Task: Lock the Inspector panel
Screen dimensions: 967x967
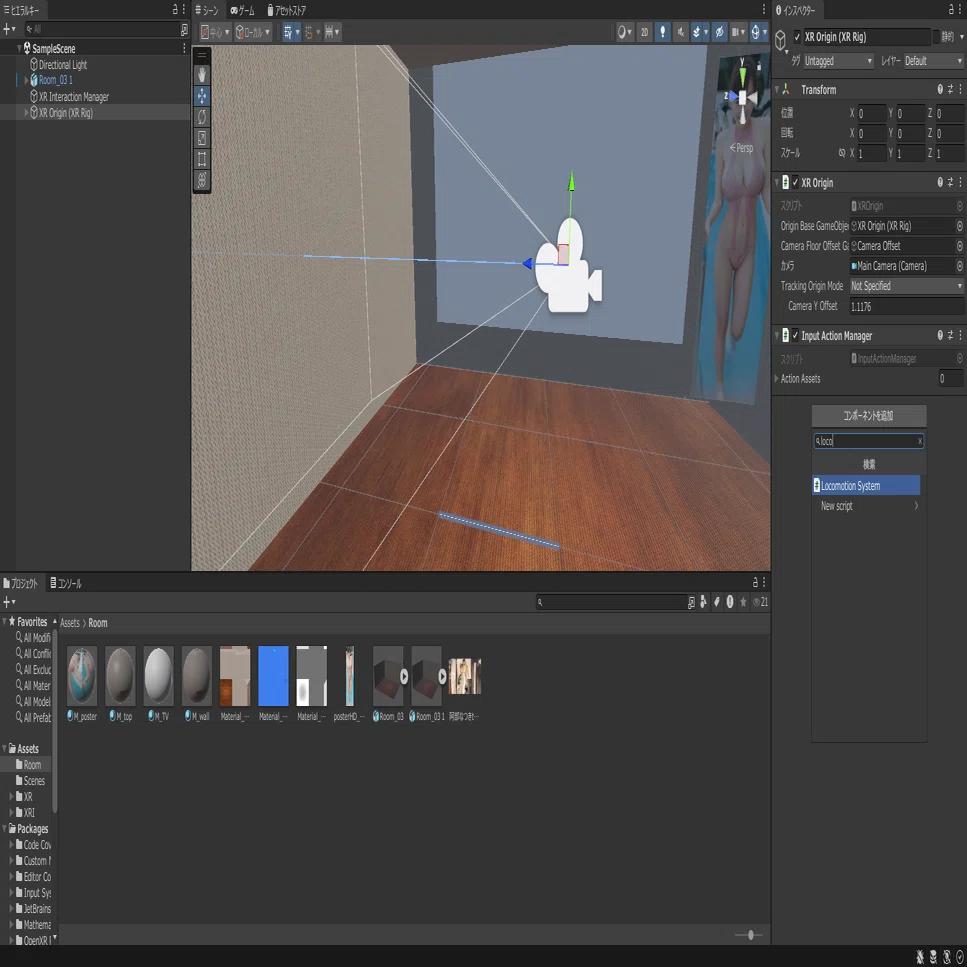Action: click(x=950, y=10)
